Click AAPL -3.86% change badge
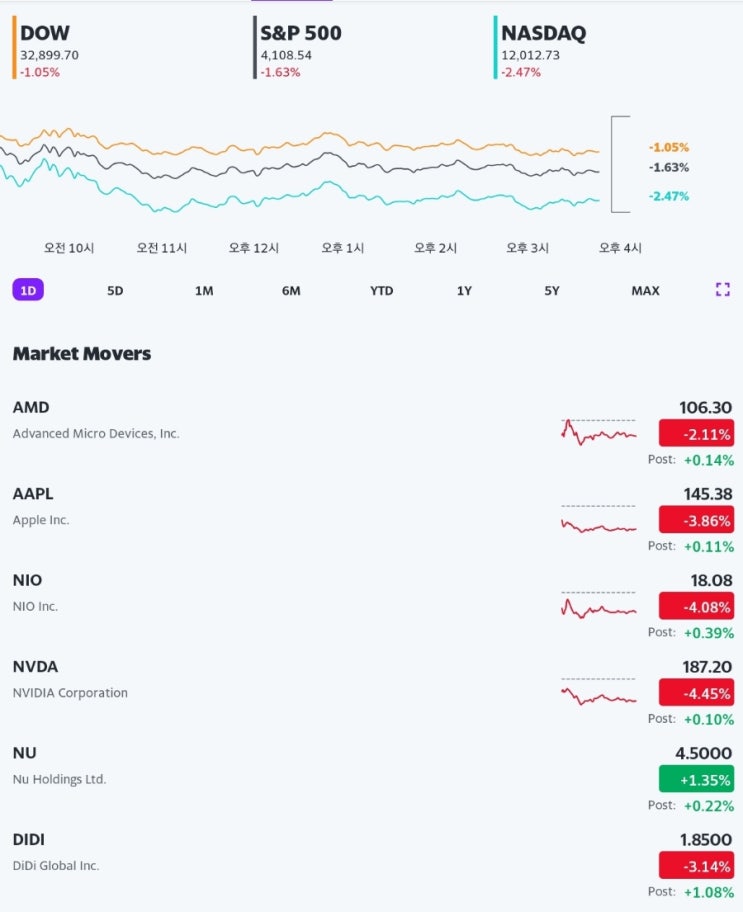 coord(696,520)
